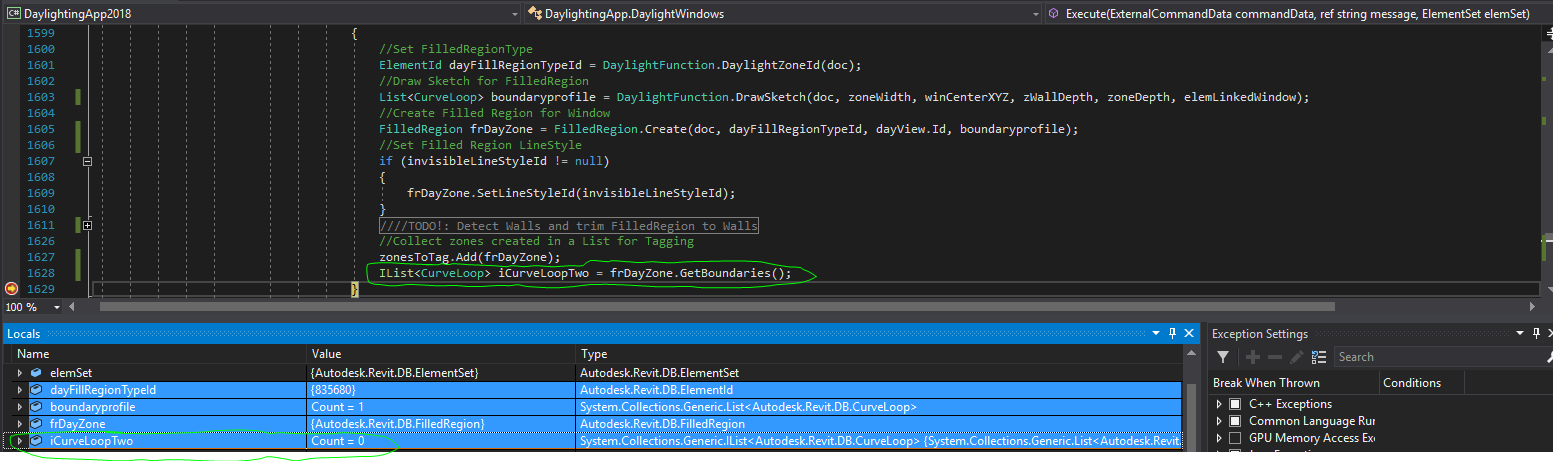Toggle Common Language Runtime exceptions checkbox

1235,421
